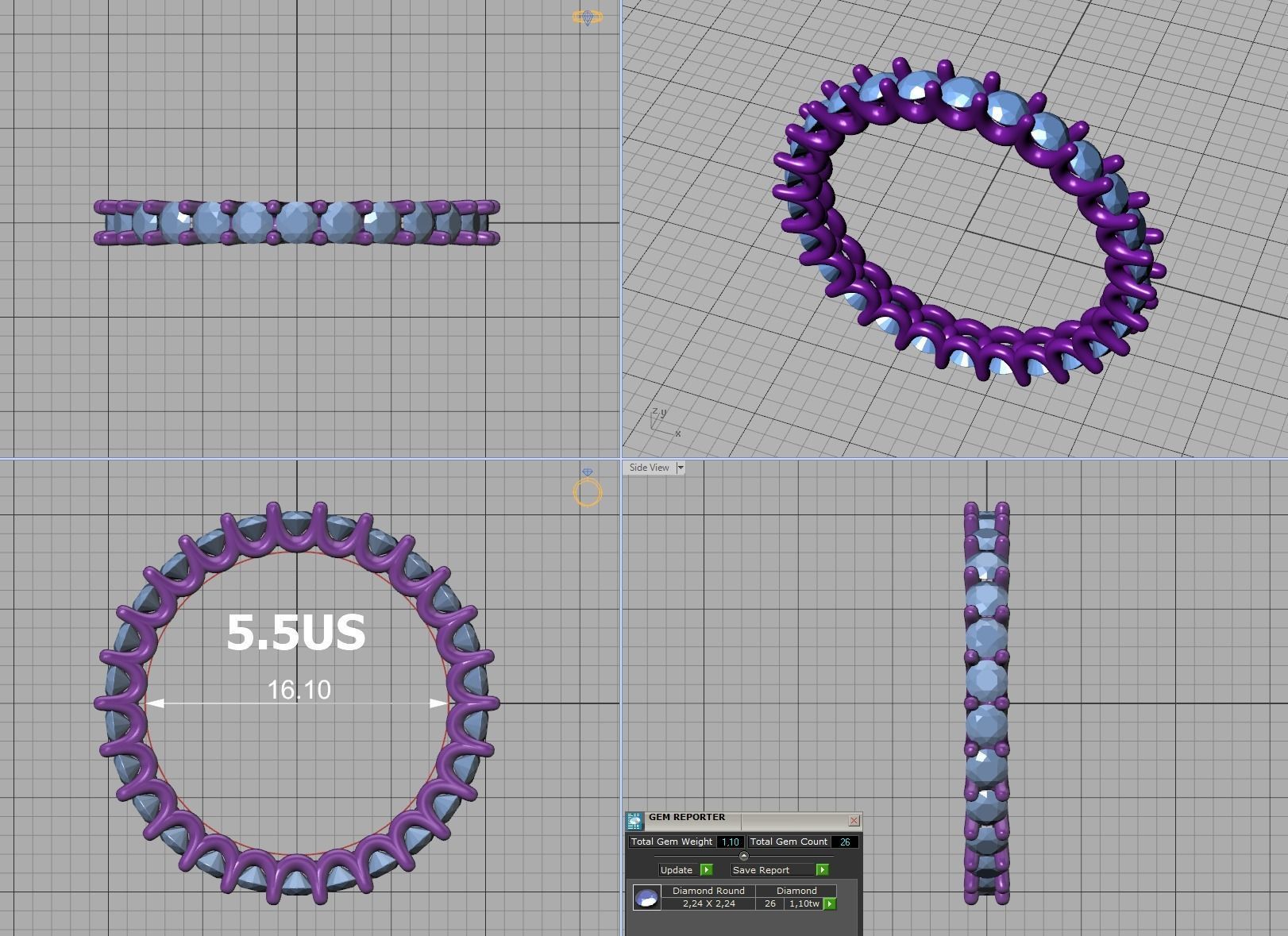Click the XYZ axis indicator in perspective view
1288x936 pixels.
point(664,422)
